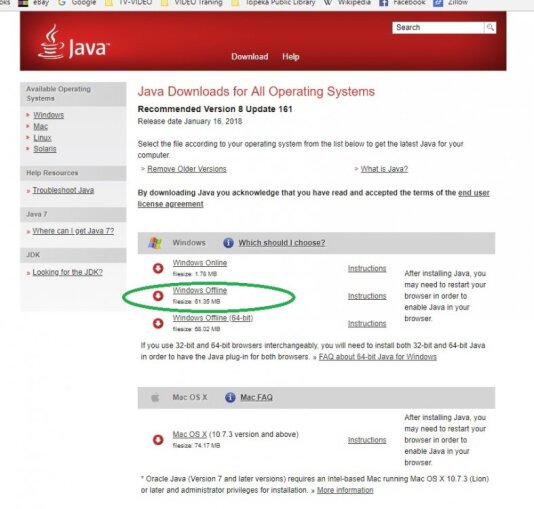The image size is (534, 509).
Task: Open Instructions for Windows Online
Action: [x=367, y=269]
